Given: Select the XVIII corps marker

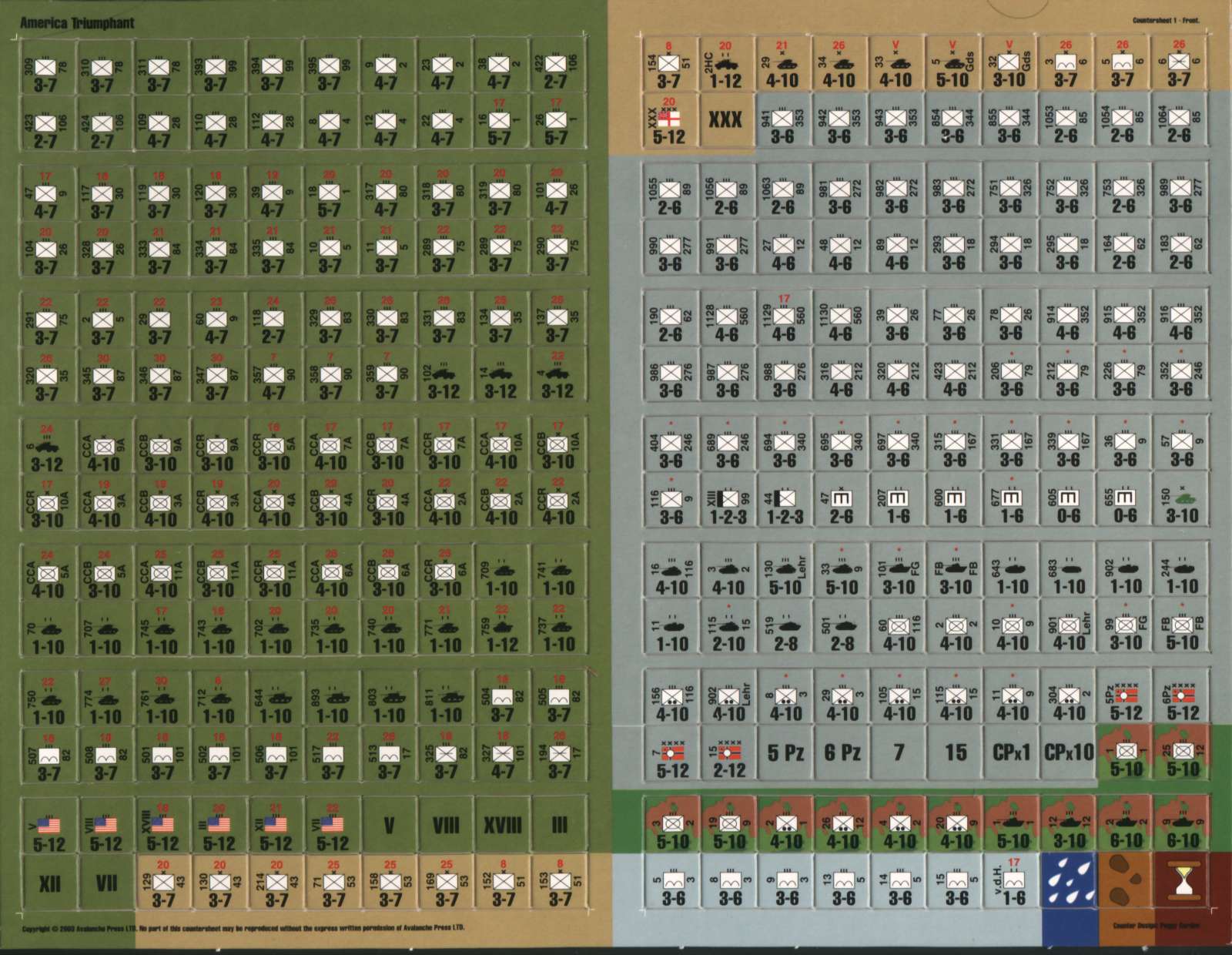Looking at the screenshot, I should click(502, 826).
